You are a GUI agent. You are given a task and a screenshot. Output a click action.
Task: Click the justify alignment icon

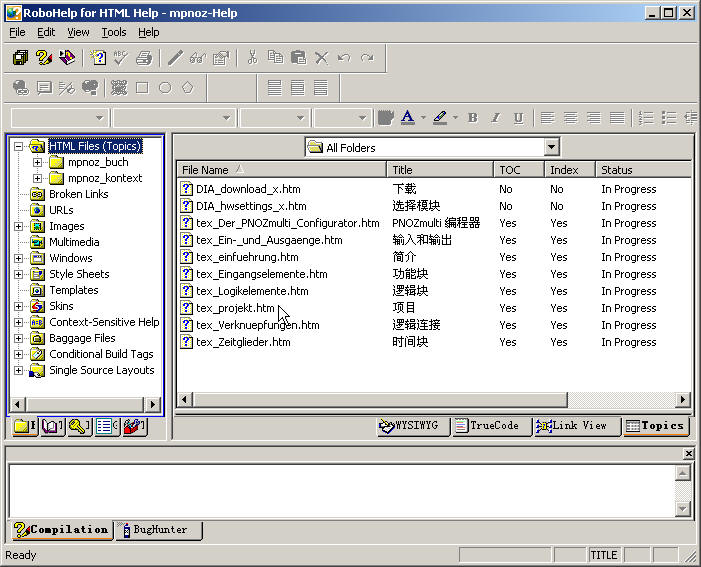(x=617, y=118)
